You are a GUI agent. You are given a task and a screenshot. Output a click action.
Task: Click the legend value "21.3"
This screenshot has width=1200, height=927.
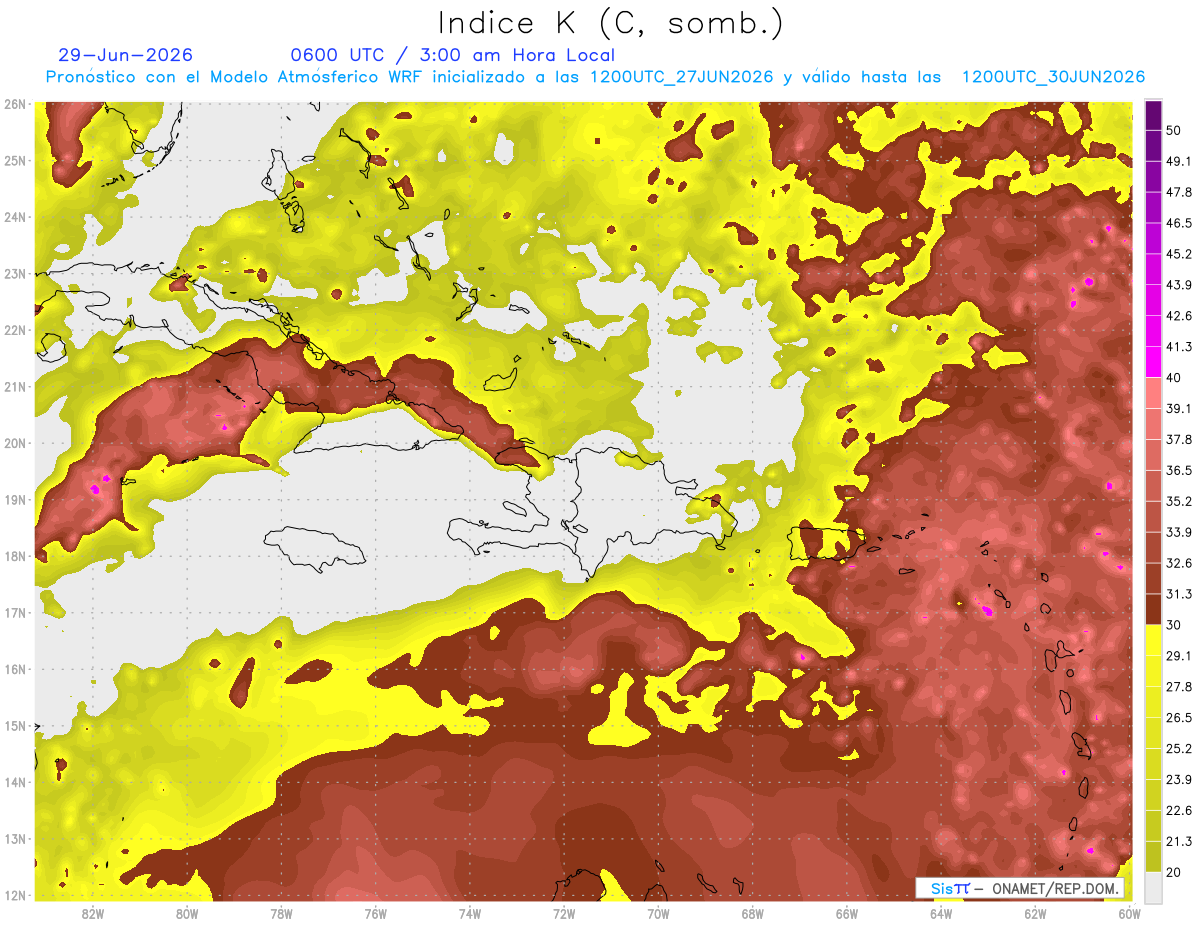(1179, 842)
